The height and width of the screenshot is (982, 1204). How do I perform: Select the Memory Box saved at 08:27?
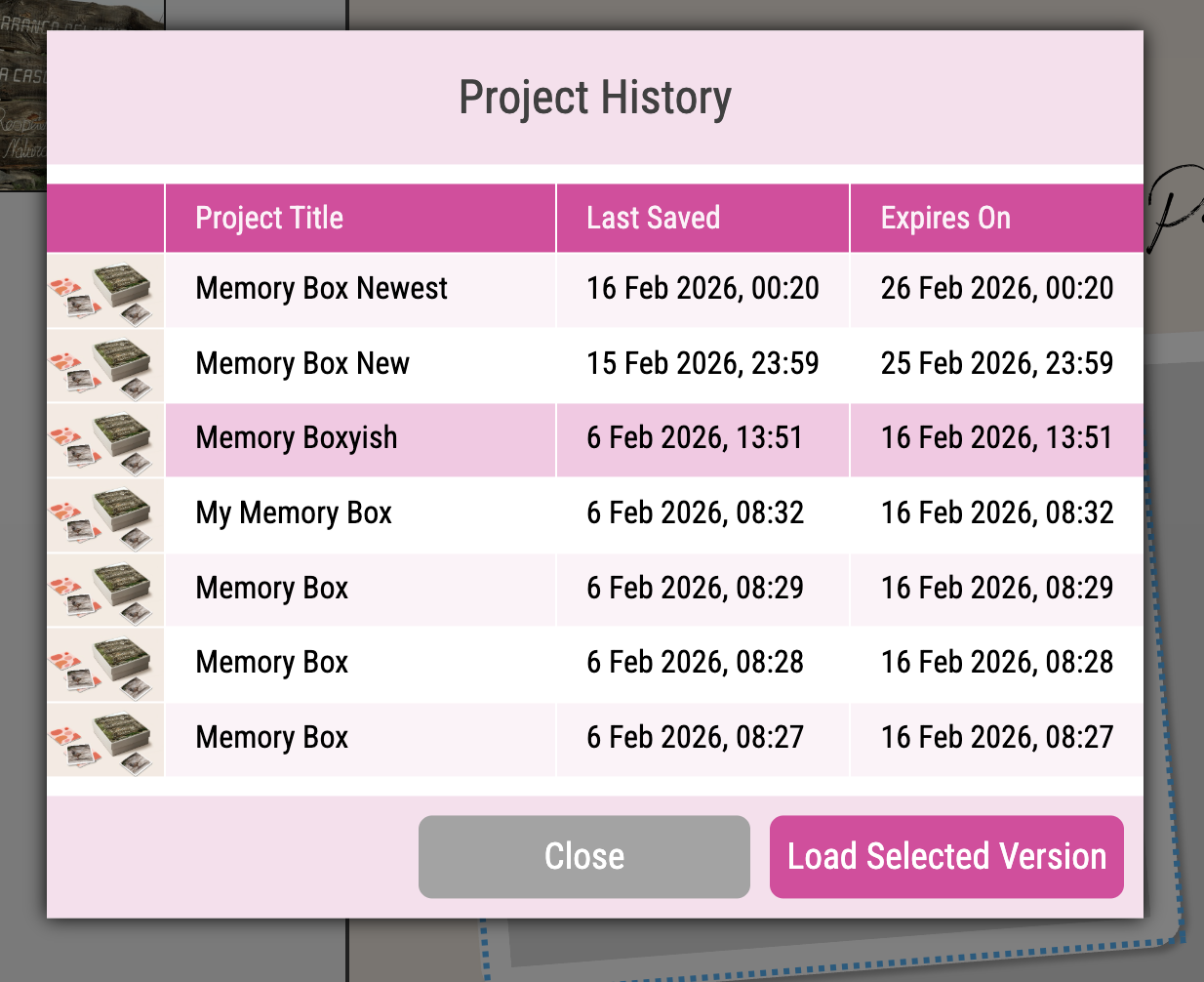point(361,739)
